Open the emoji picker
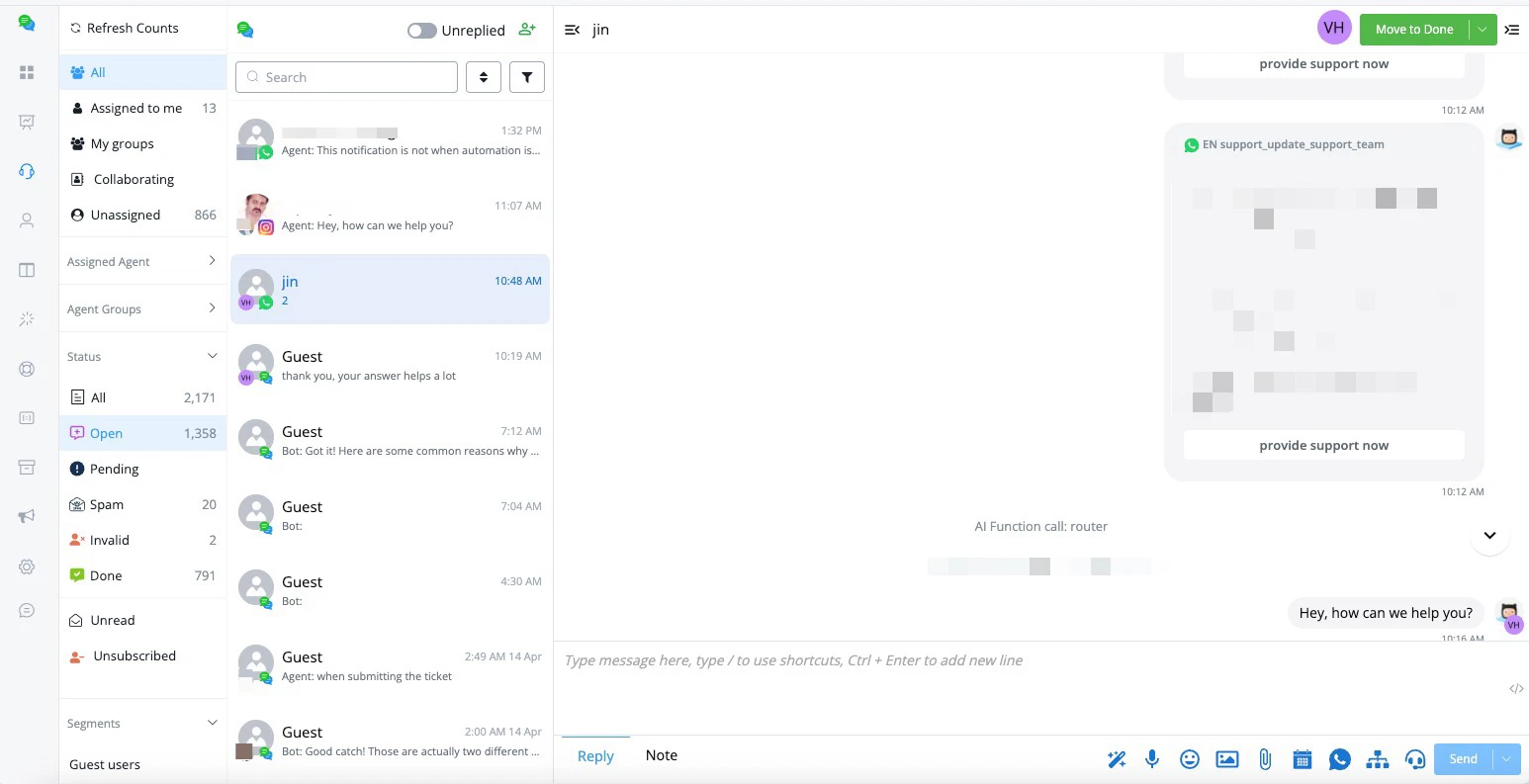Viewport: 1529px width, 784px height. tap(1190, 758)
